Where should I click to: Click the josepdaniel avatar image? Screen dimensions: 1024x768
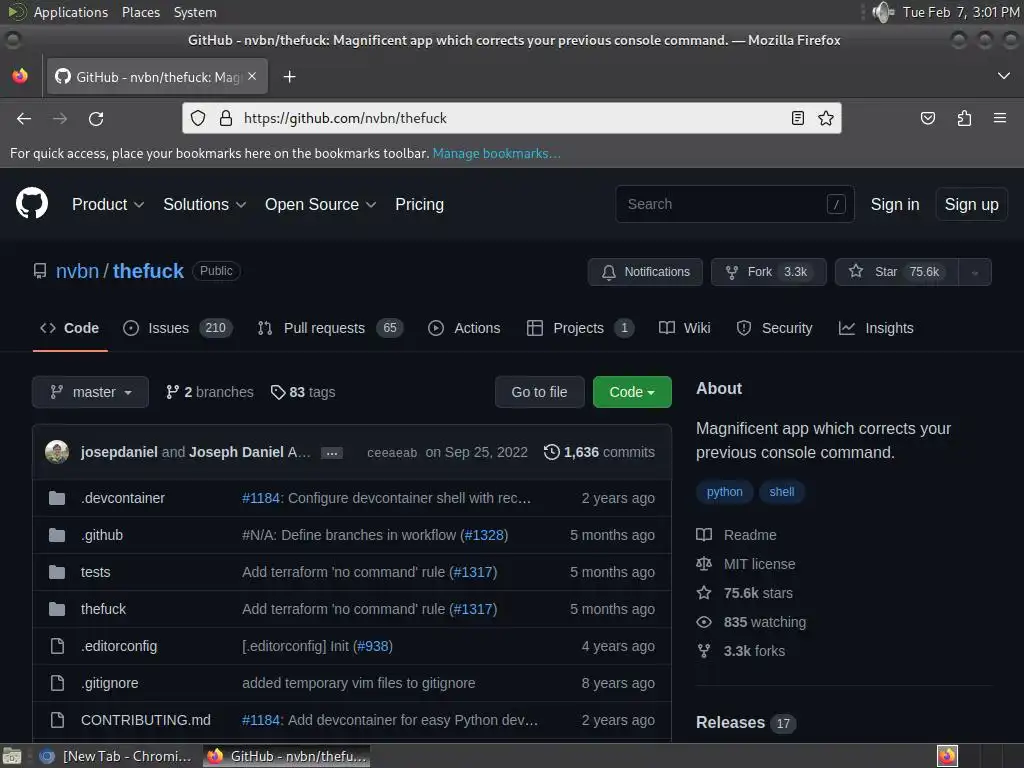tap(57, 452)
